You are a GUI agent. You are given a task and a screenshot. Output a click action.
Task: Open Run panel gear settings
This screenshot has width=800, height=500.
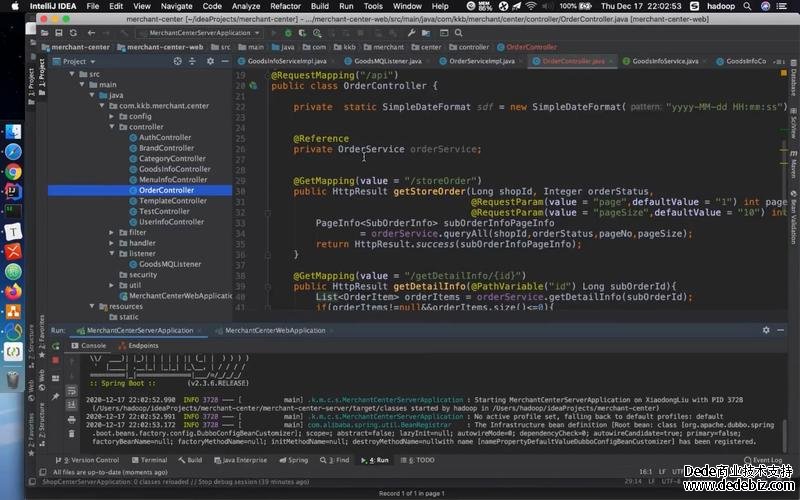766,330
